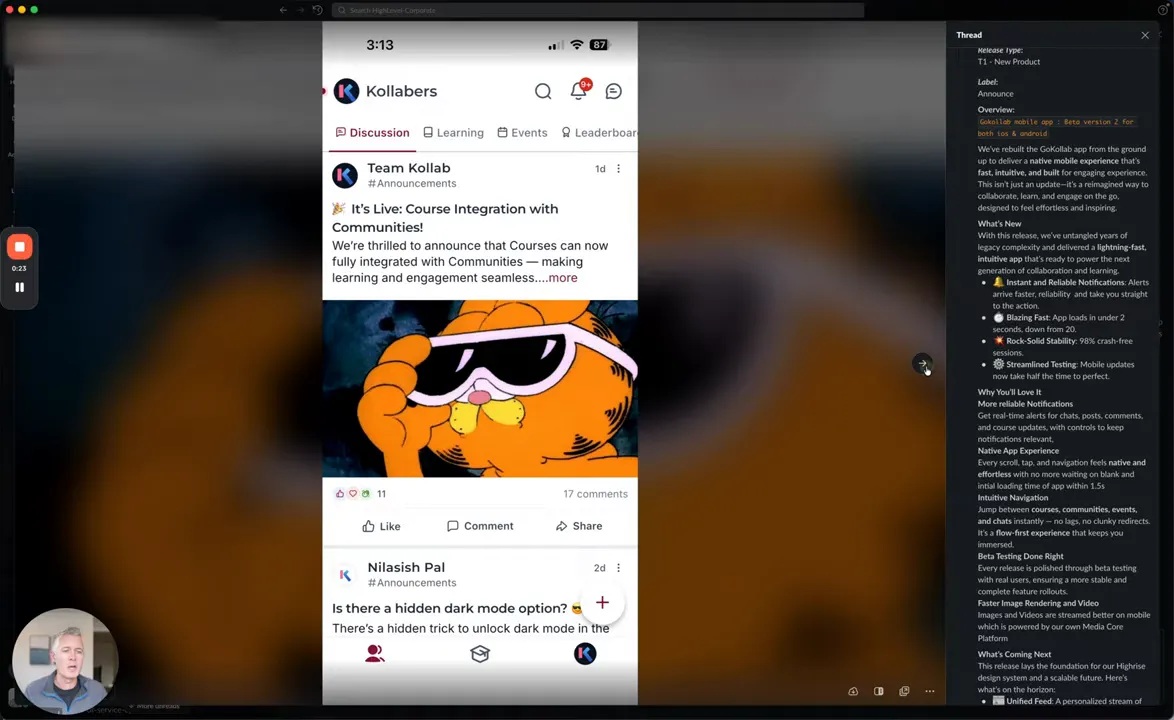The width and height of the screenshot is (1174, 720).
Task: Click #Announcements tag under Nilasish Pal
Action: pos(412,583)
